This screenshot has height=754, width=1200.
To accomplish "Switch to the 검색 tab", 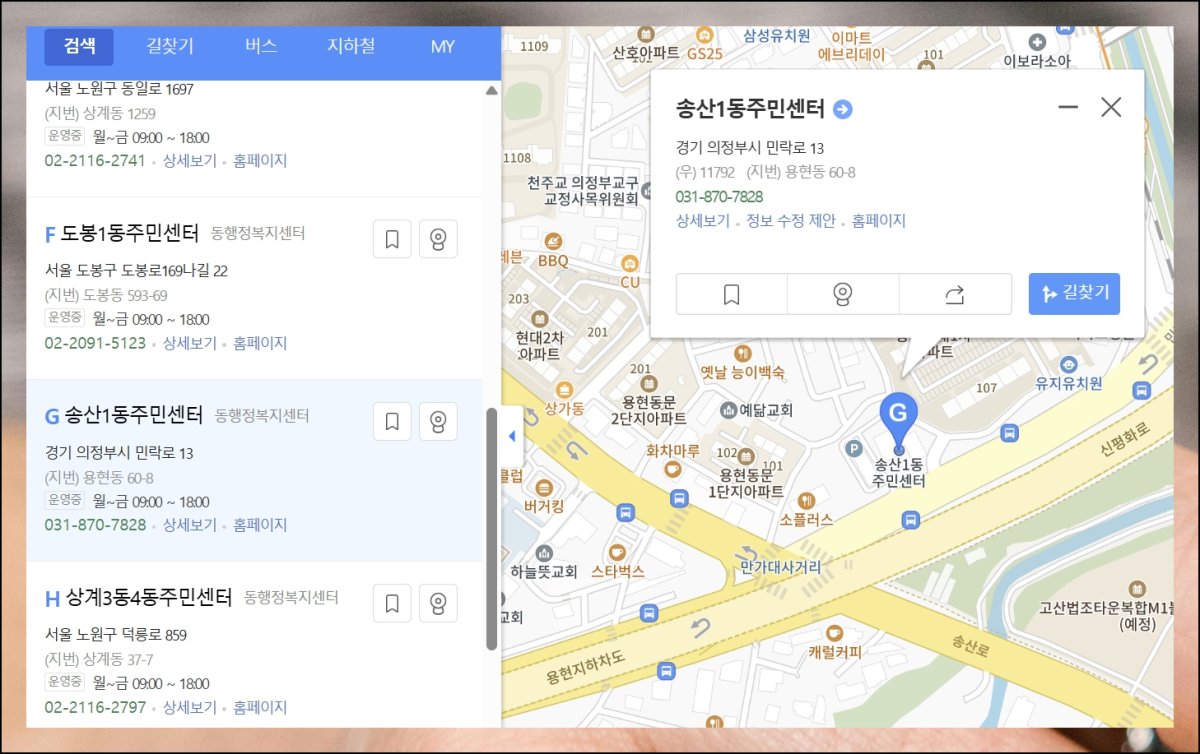I will 79,46.
